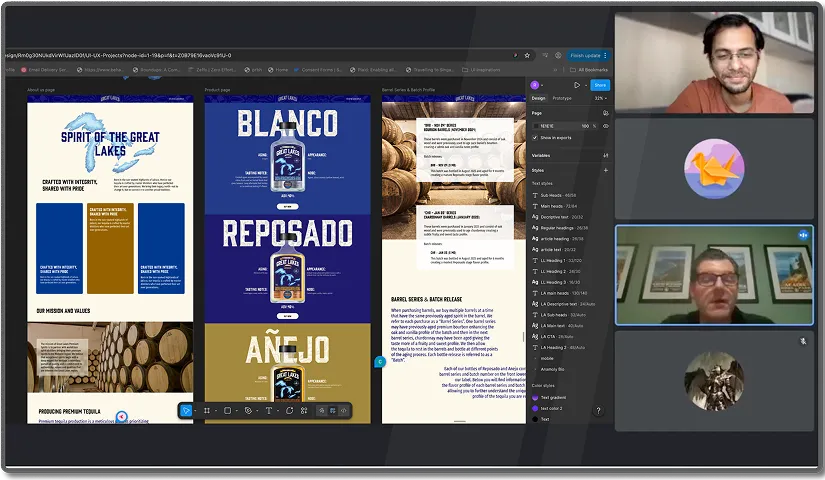Select the Move tool in Figma toolbar
825x480 pixels.
tap(186, 411)
